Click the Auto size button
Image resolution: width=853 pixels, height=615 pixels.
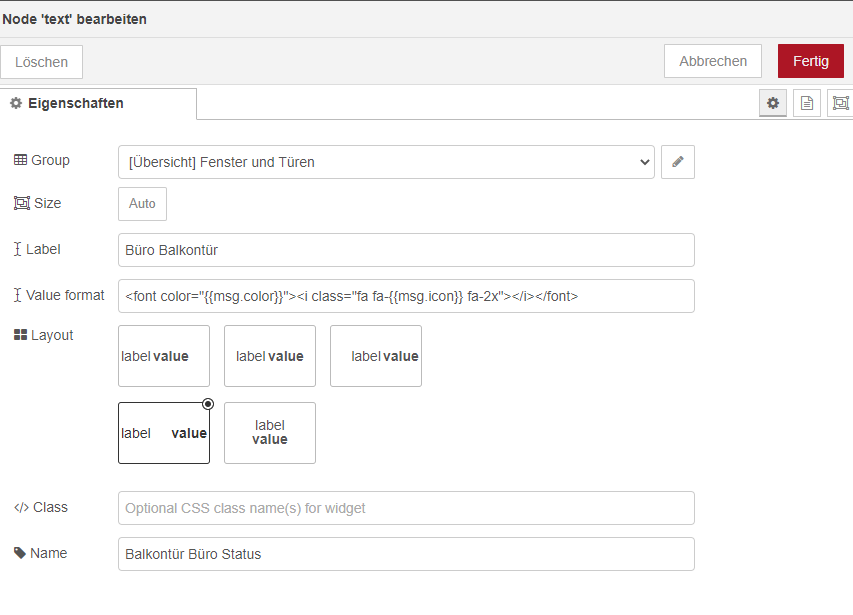143,204
